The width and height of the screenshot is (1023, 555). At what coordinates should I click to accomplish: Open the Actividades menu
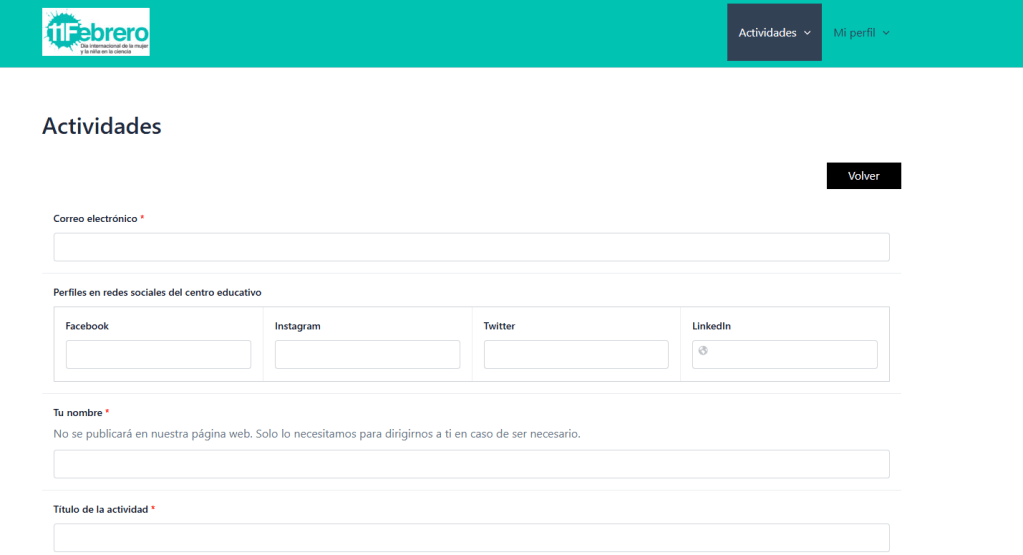point(767,33)
